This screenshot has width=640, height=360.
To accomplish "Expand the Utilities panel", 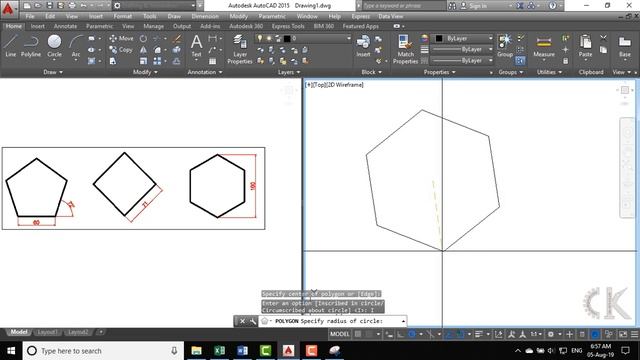I will coord(549,72).
